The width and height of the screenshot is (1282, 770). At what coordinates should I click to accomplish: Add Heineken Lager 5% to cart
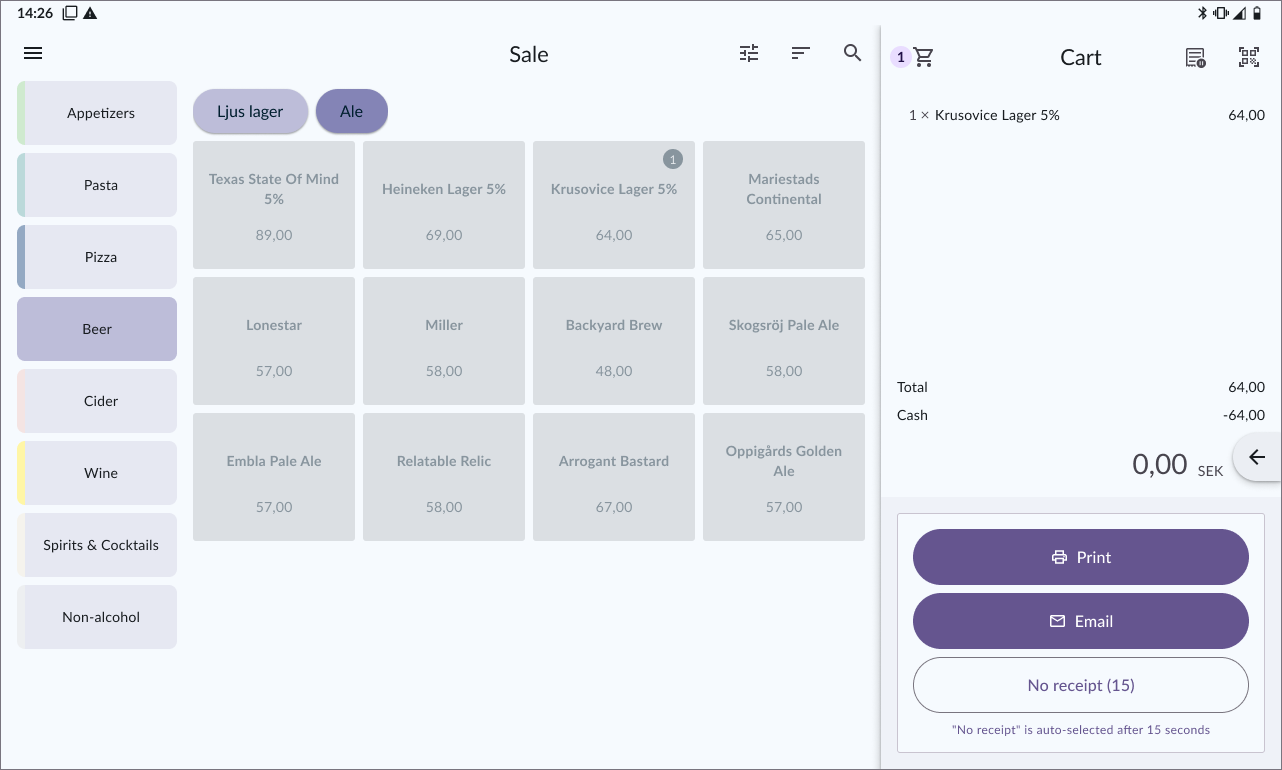pos(444,205)
